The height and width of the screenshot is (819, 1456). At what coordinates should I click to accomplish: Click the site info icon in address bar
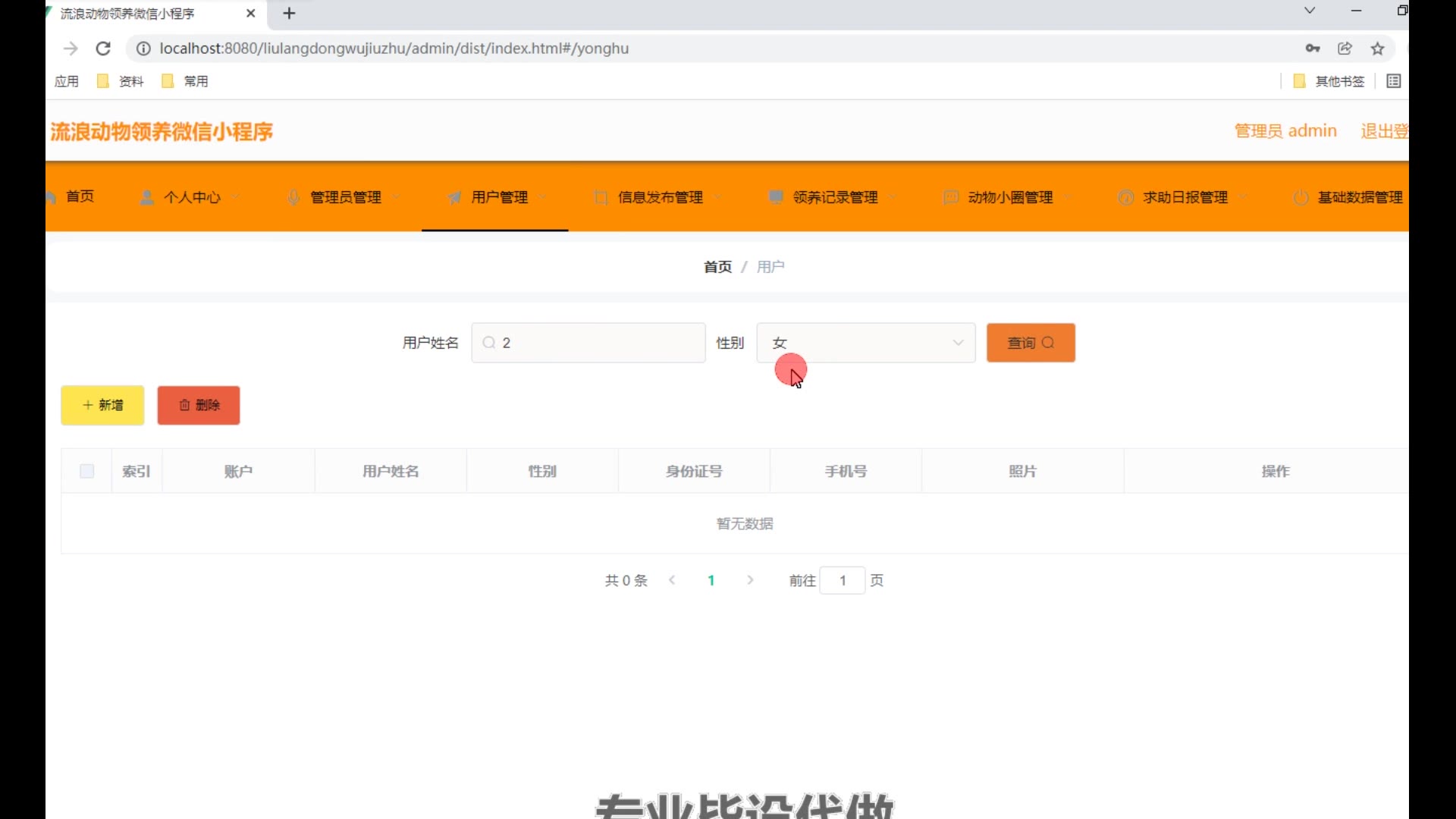143,49
